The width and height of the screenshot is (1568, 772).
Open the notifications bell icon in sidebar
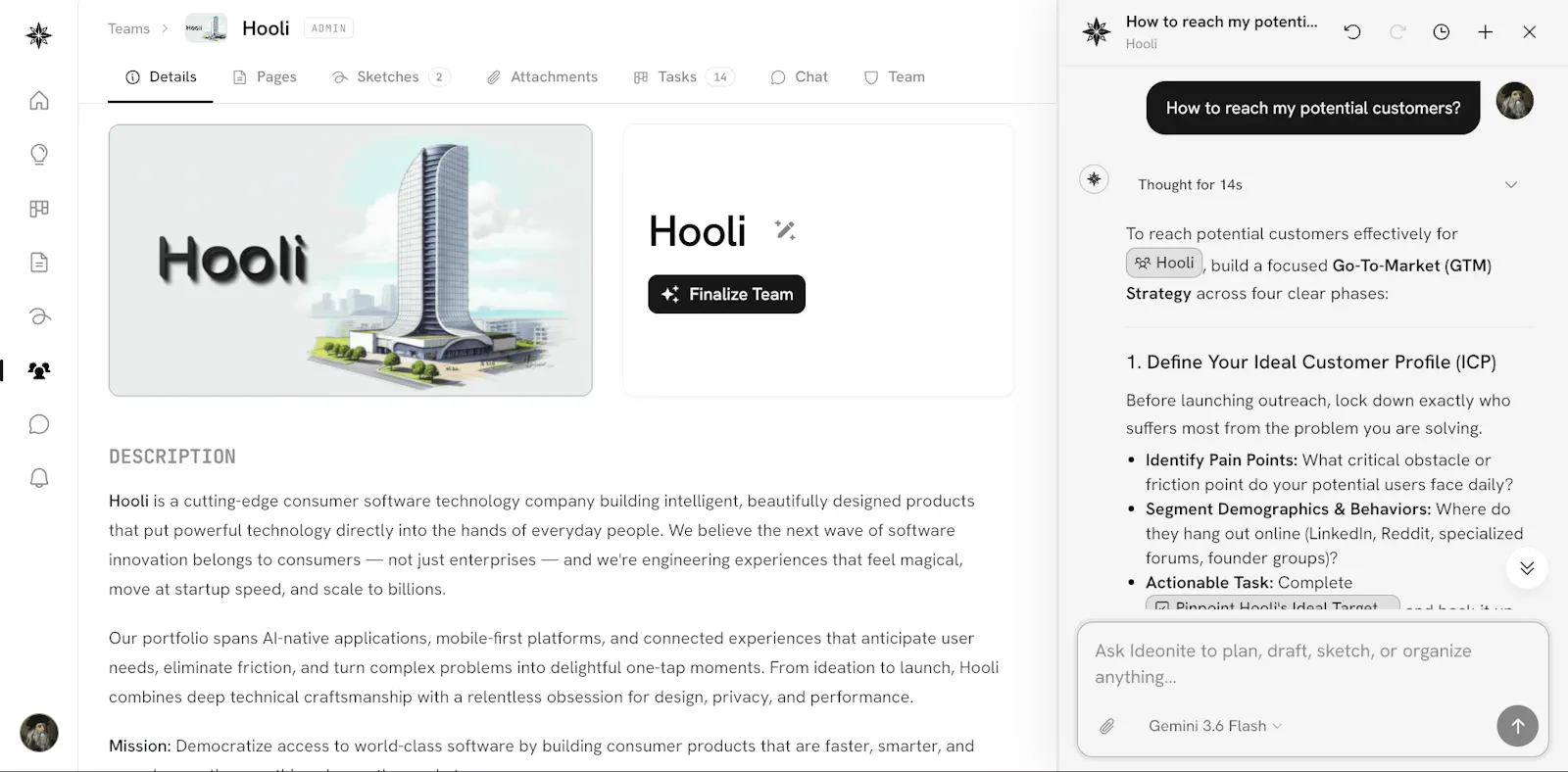pyautogui.click(x=39, y=478)
